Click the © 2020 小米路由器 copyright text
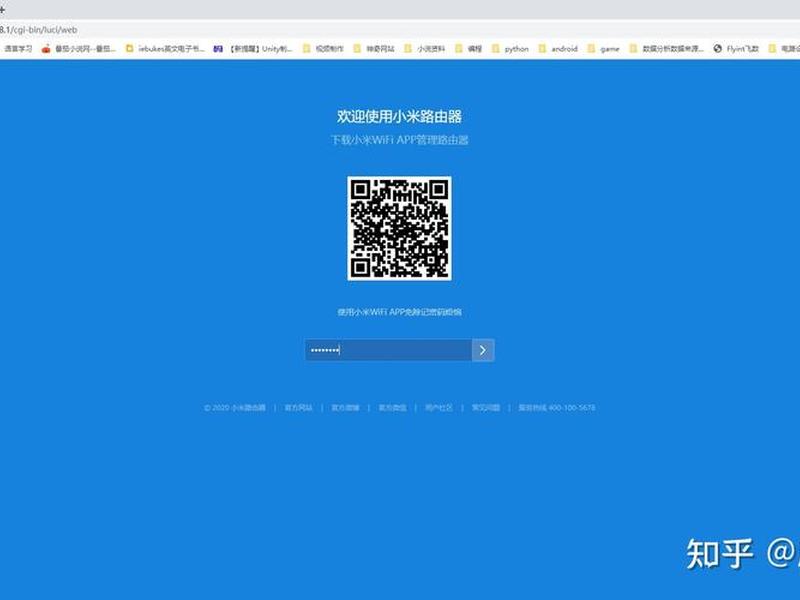 tap(235, 408)
